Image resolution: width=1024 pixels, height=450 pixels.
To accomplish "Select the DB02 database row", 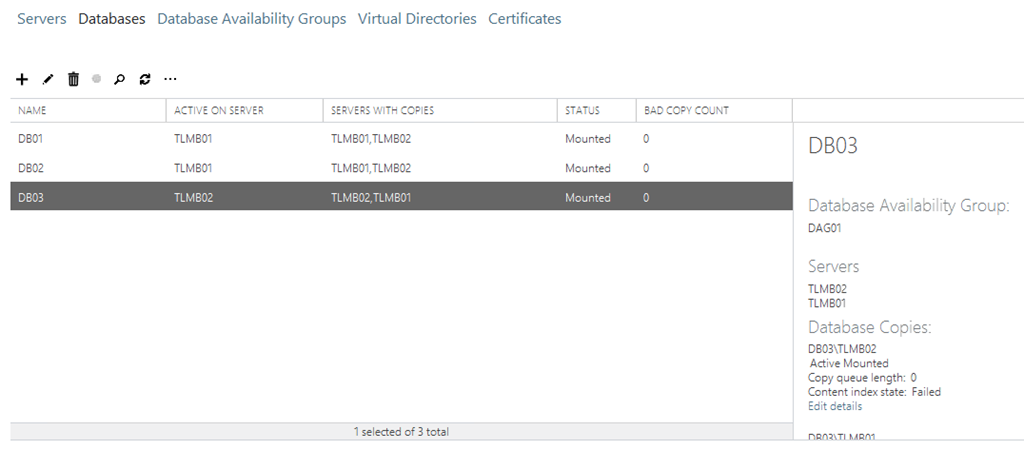I will pos(401,168).
